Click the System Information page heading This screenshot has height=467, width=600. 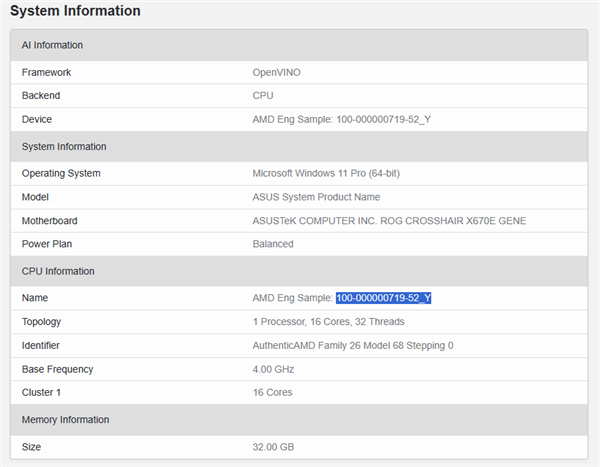75,11
